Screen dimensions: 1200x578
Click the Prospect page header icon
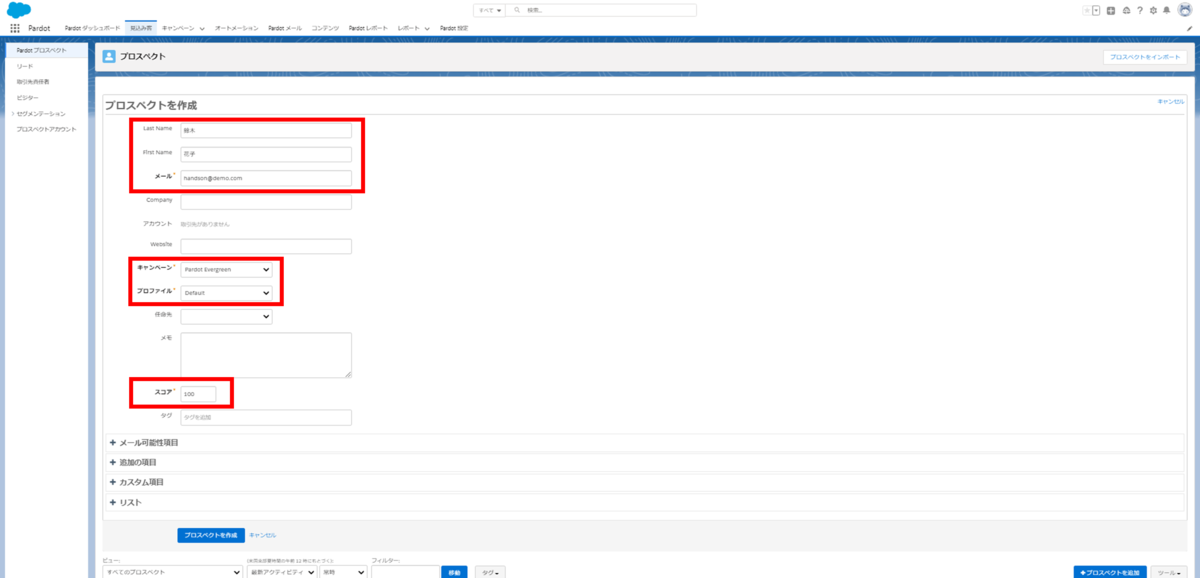point(109,57)
